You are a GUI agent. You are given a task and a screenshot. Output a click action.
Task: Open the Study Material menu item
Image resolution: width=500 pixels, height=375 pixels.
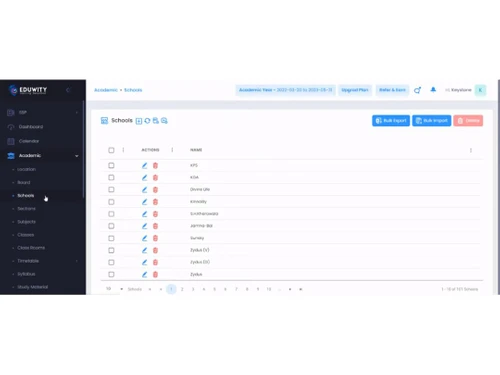[x=32, y=287]
